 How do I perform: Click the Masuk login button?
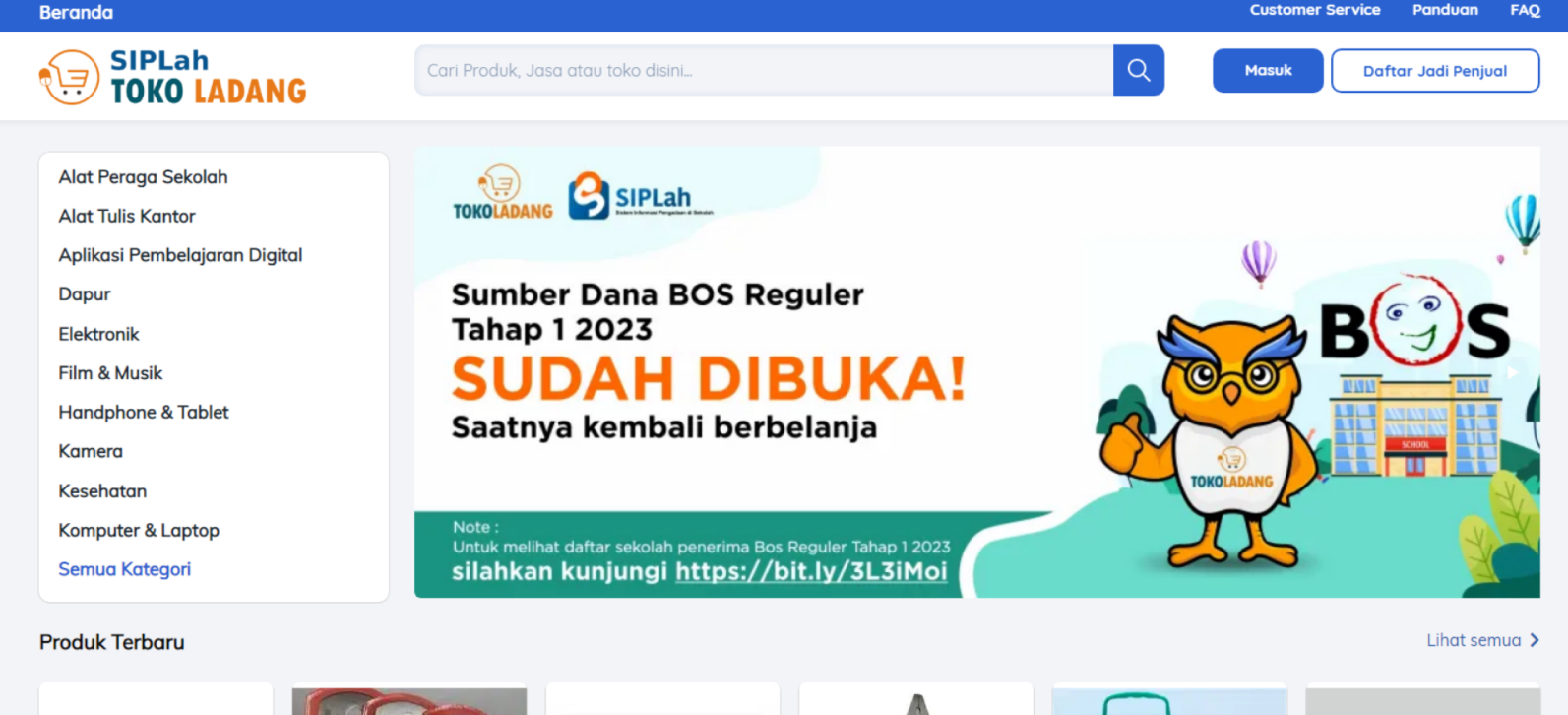point(1268,71)
